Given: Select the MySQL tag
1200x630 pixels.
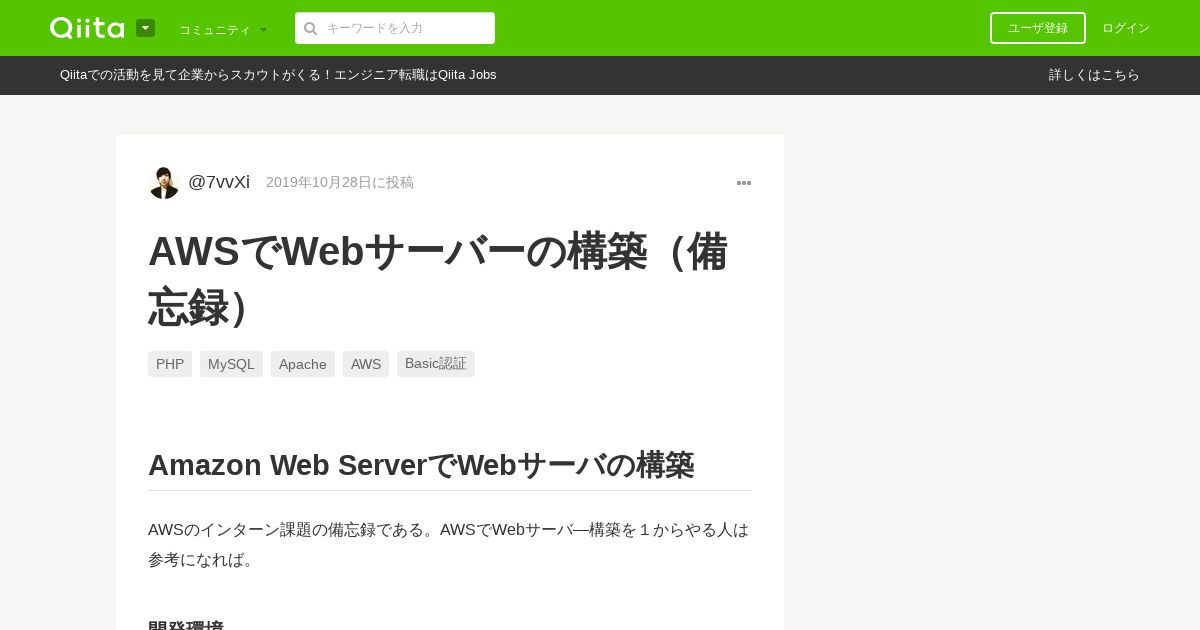Looking at the screenshot, I should [231, 364].
